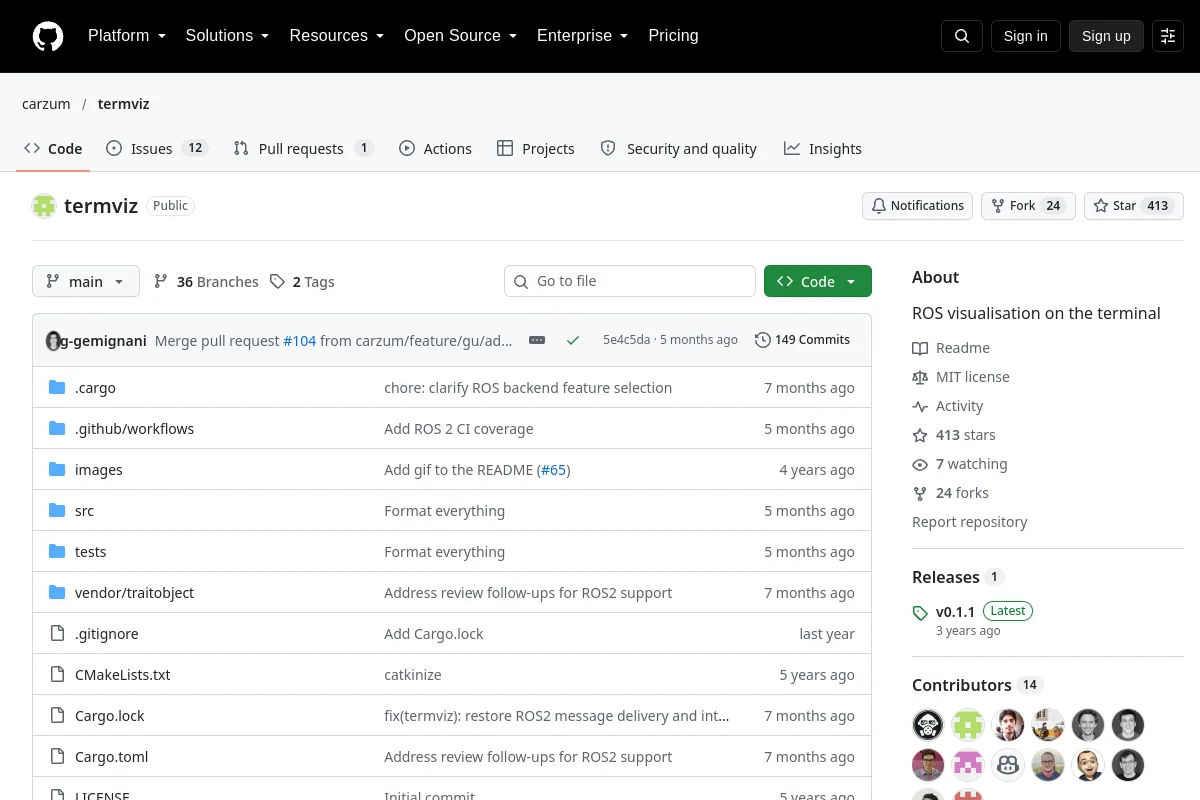This screenshot has width=1200, height=800.
Task: View 2 Tags link
Action: 302,282
